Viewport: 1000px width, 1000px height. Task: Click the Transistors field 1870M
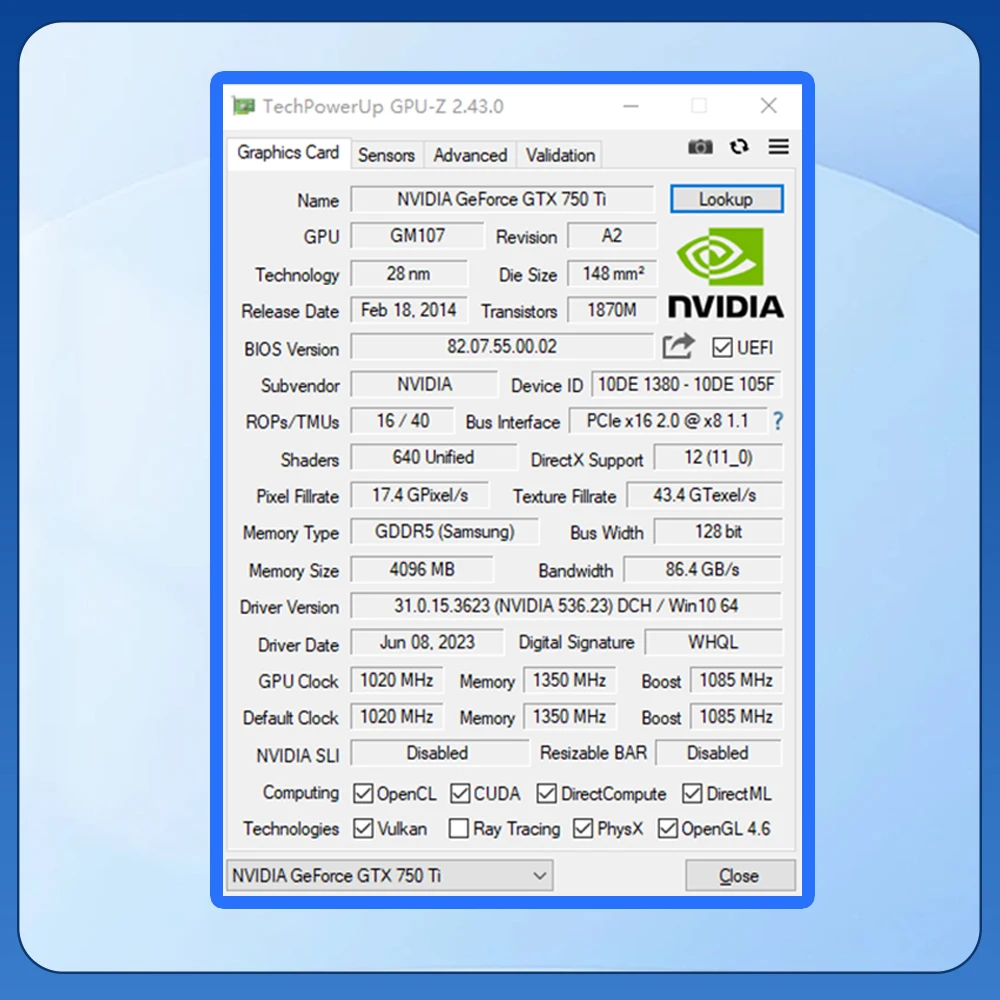tap(612, 310)
